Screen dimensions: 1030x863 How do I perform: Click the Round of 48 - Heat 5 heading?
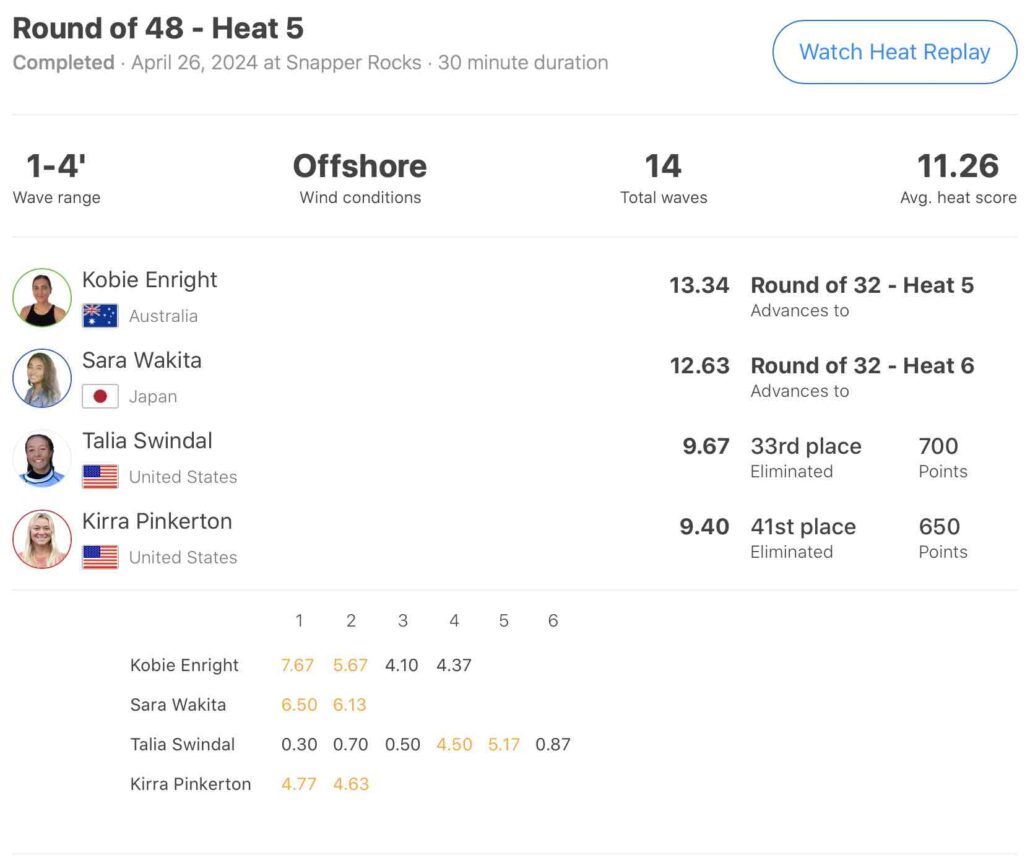coord(158,28)
